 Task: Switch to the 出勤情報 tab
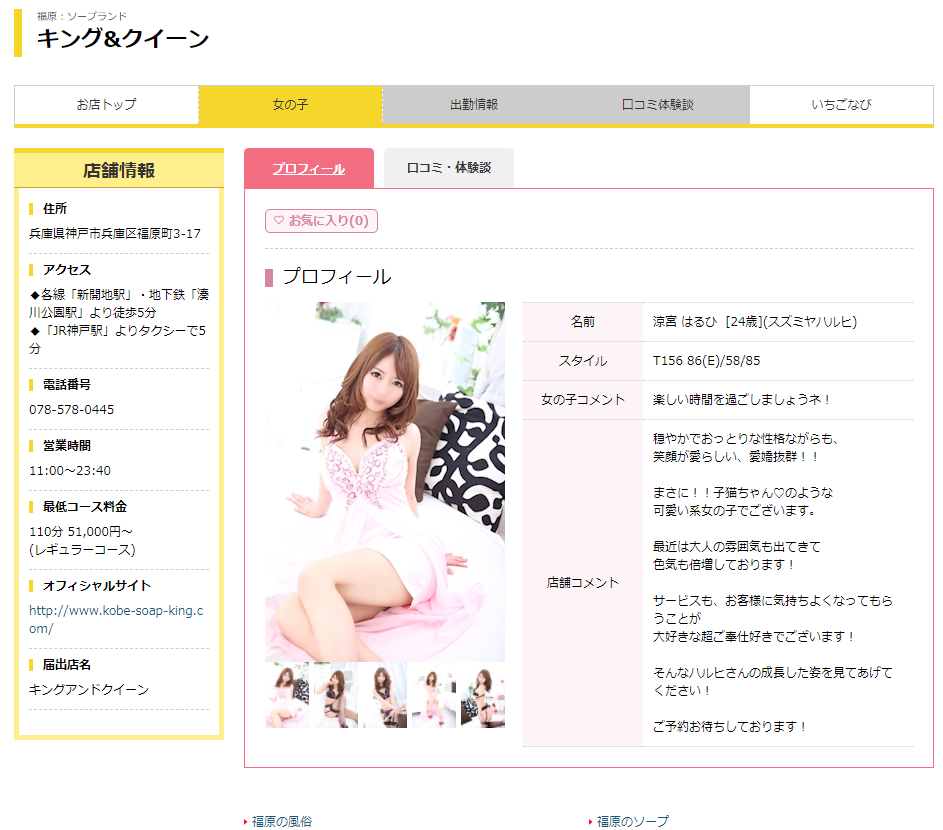(x=474, y=105)
